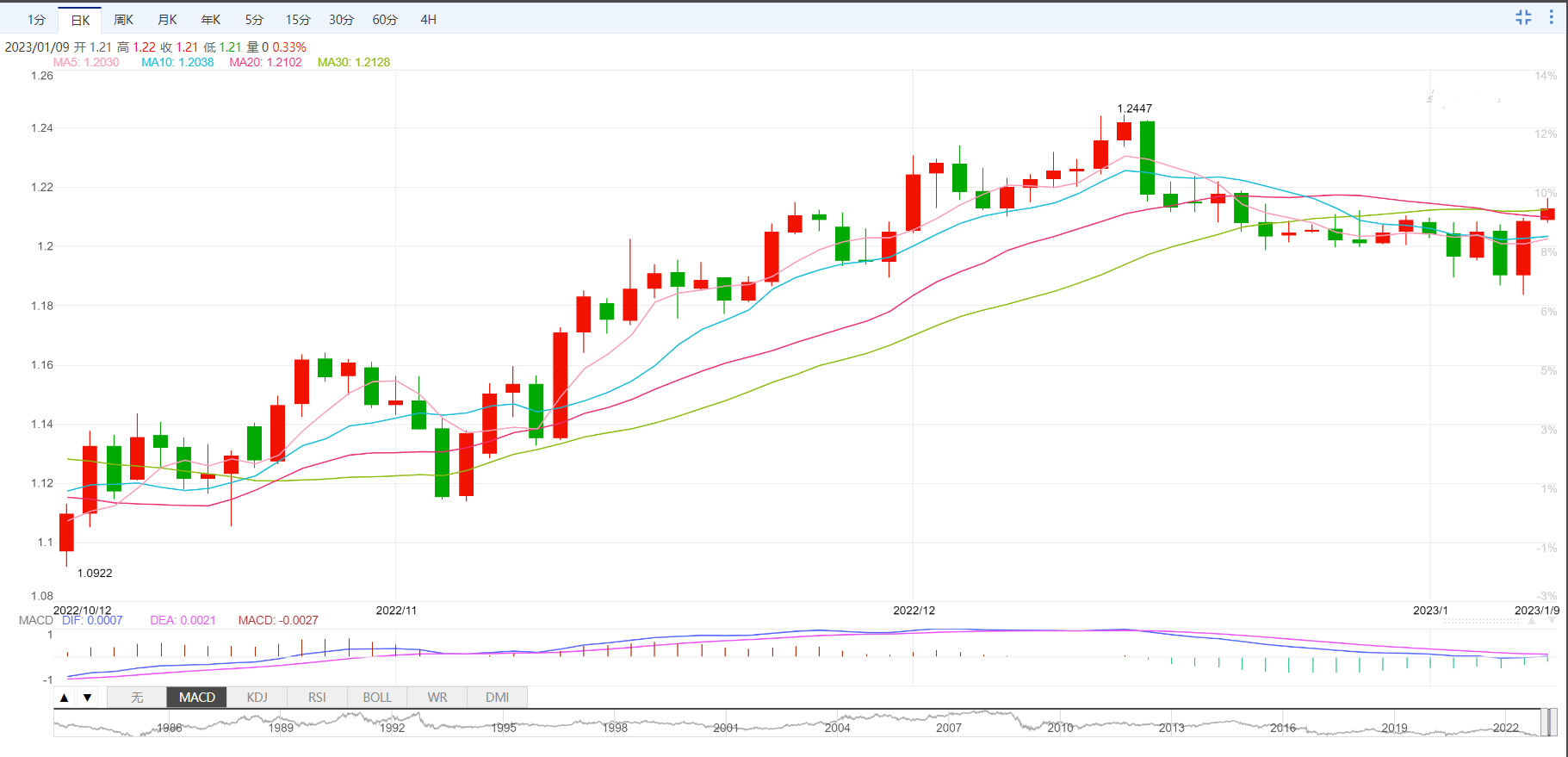
Task: Show the 4H four-hour chart
Action: (428, 20)
